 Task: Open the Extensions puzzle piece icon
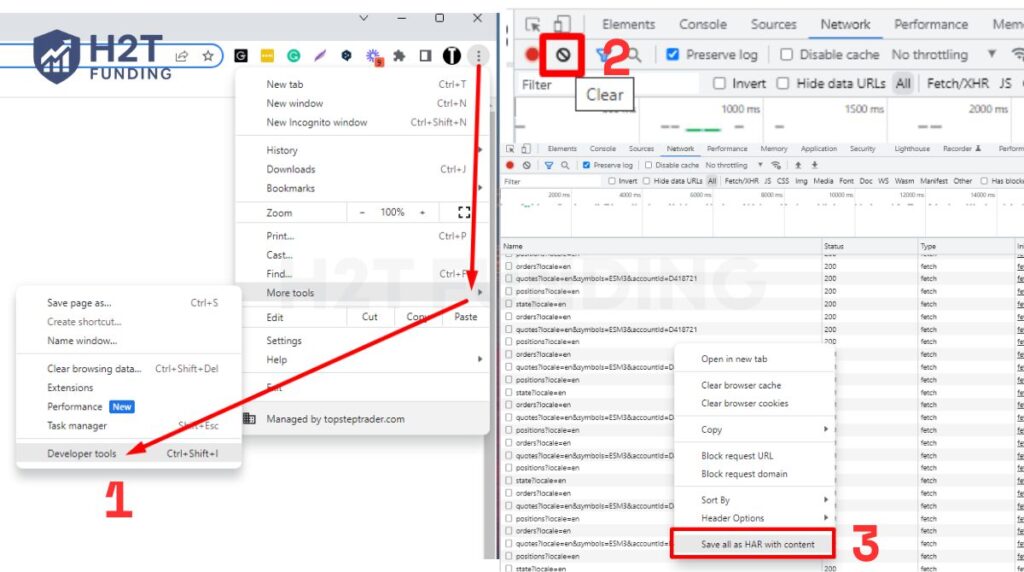coord(399,56)
